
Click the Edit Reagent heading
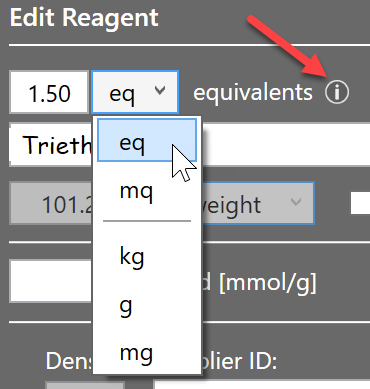click(x=84, y=18)
